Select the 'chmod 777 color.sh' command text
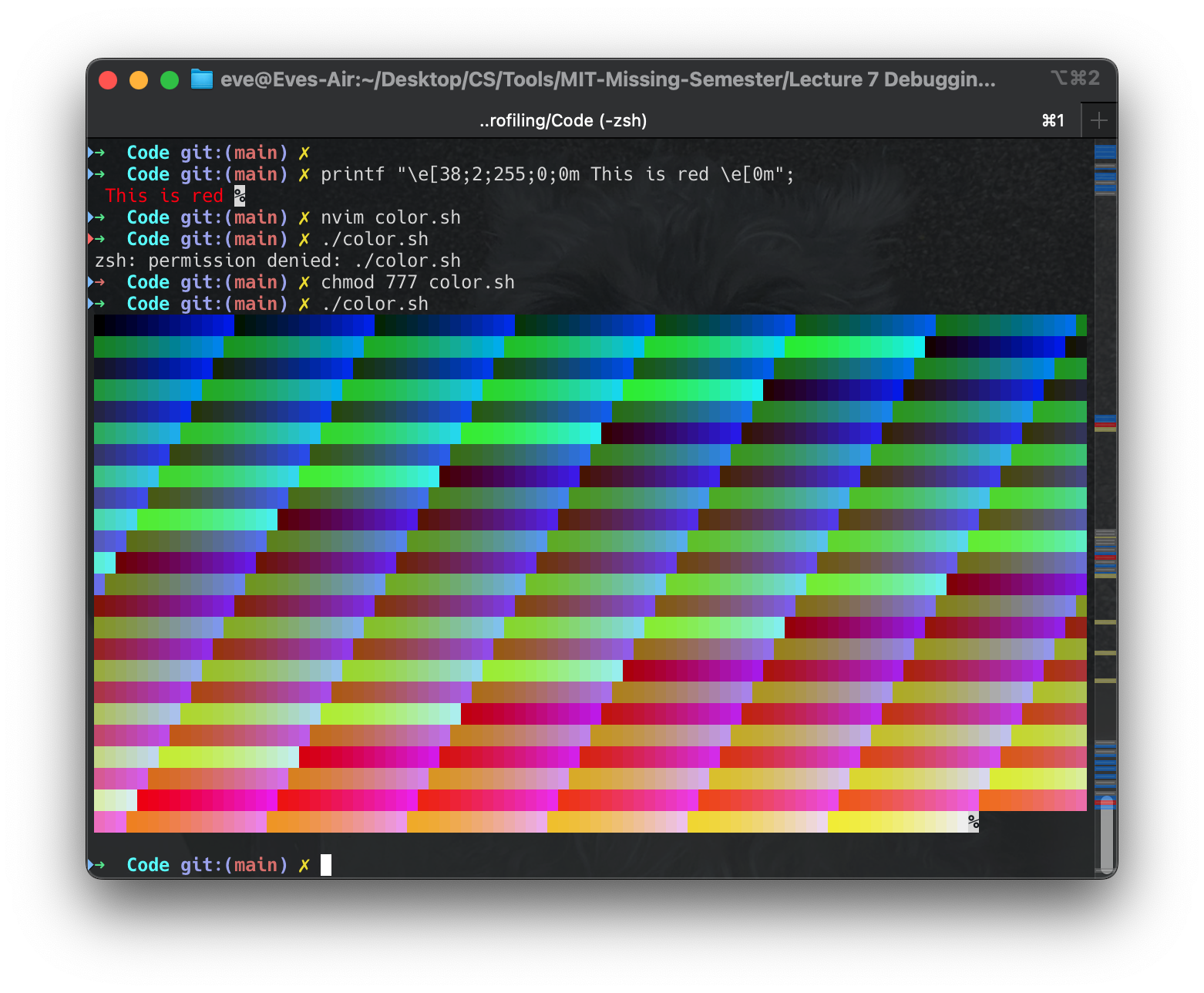This screenshot has height=993, width=1204. [x=419, y=282]
